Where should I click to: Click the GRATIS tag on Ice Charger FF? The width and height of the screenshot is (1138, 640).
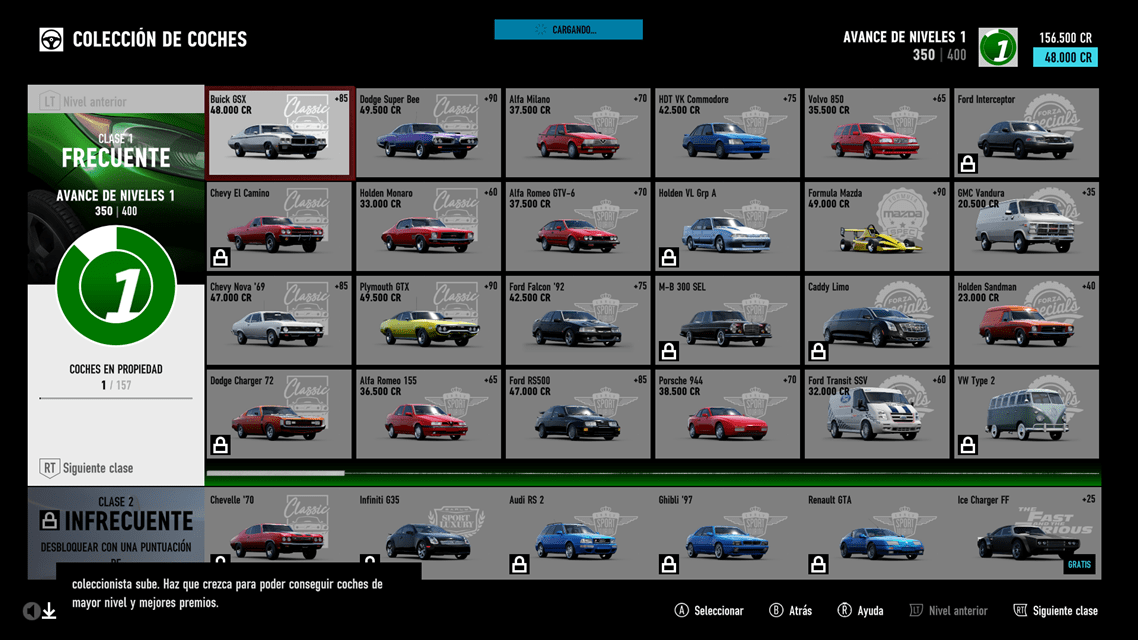pos(1079,564)
